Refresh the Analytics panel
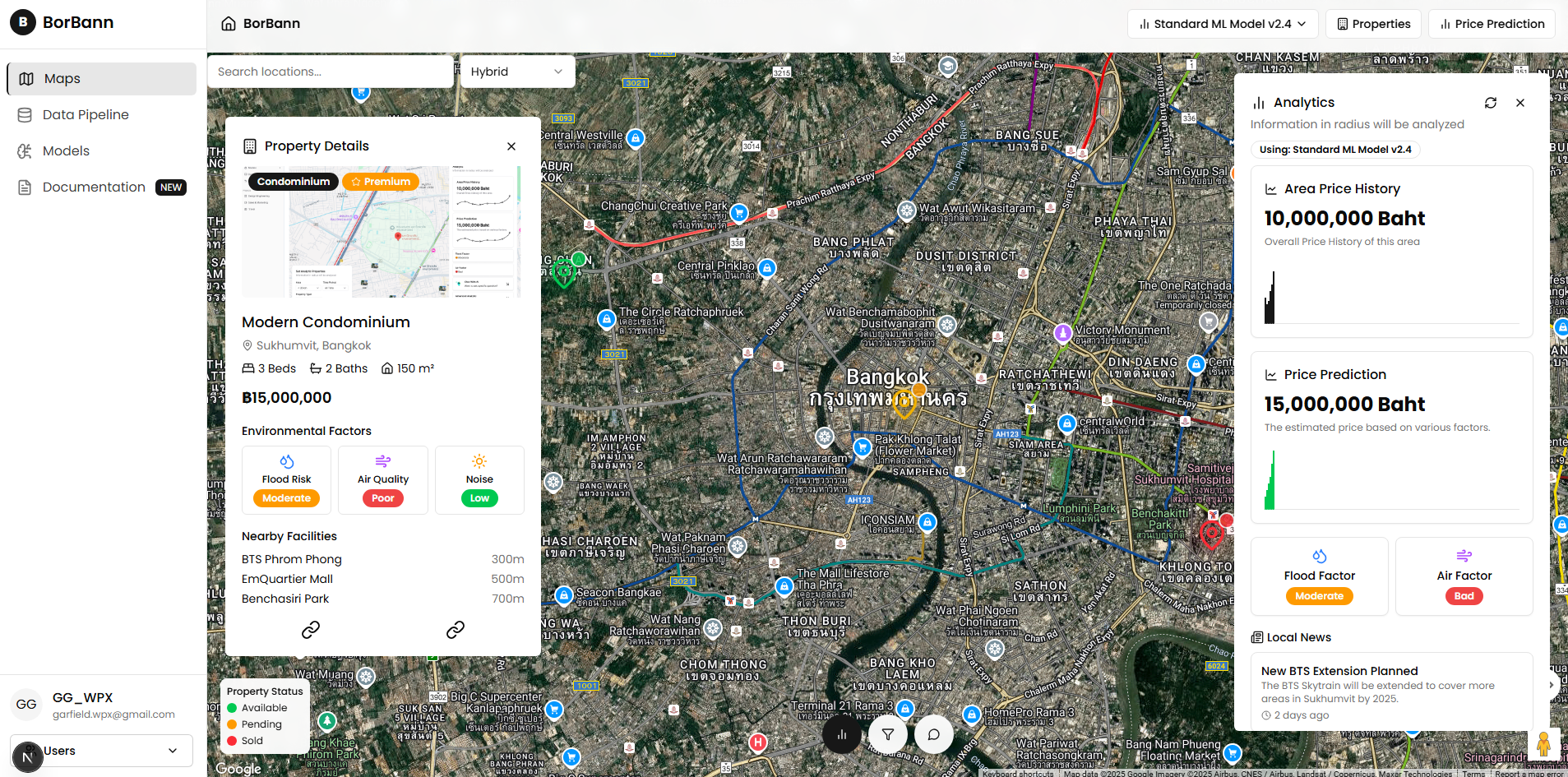The width and height of the screenshot is (1568, 777). (1491, 103)
